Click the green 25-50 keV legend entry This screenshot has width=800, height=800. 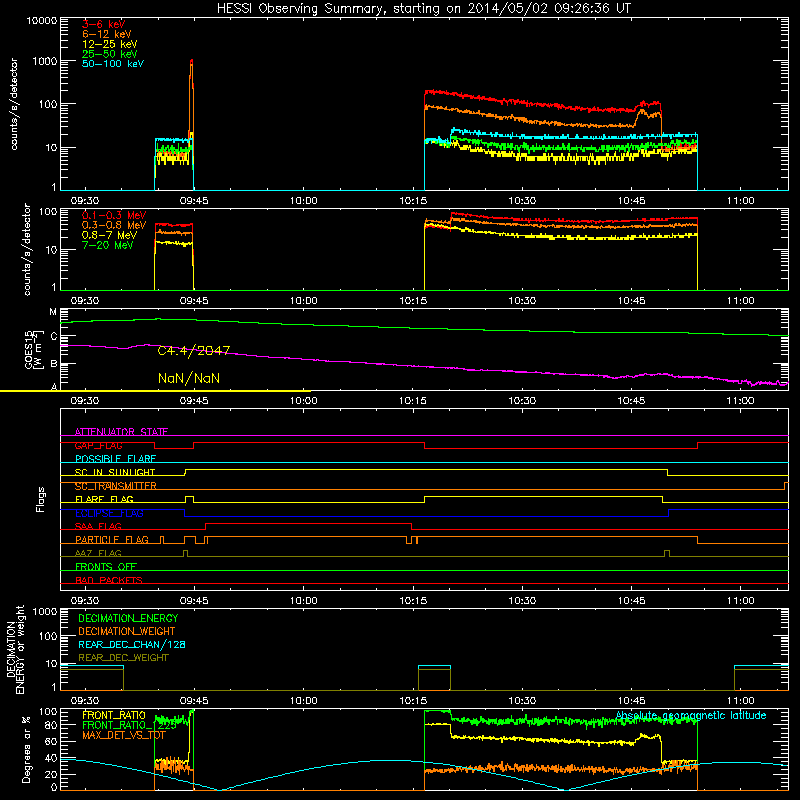coord(110,54)
